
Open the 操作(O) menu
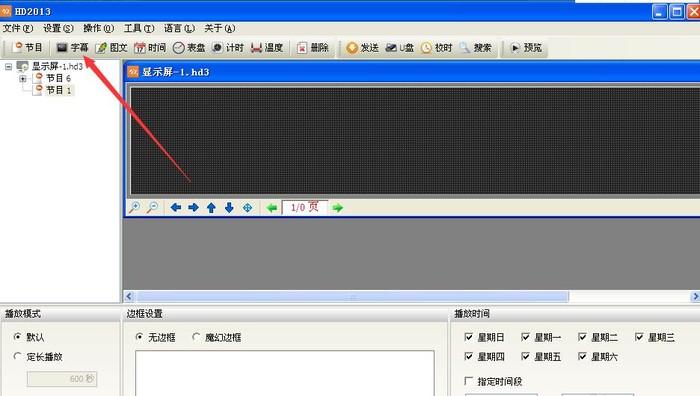99,28
